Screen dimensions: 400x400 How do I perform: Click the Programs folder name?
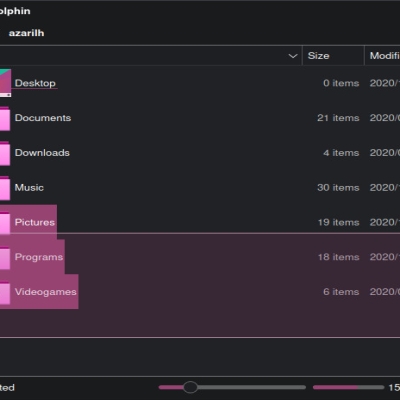[x=39, y=257]
